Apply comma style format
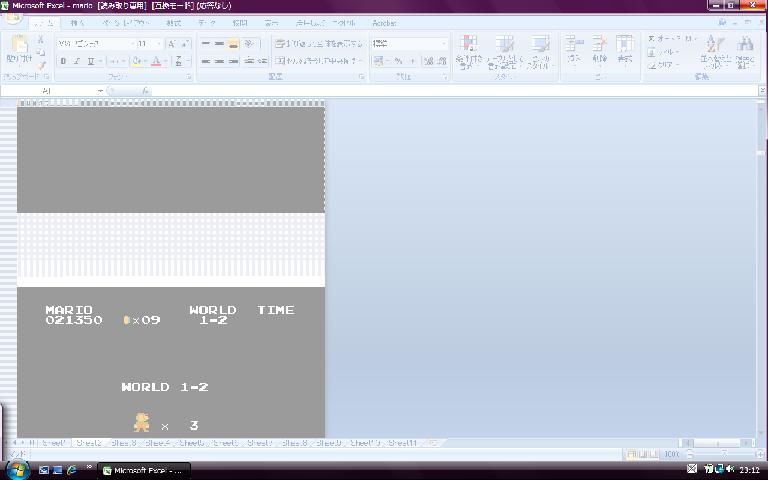This screenshot has height=480, width=768. 412,61
